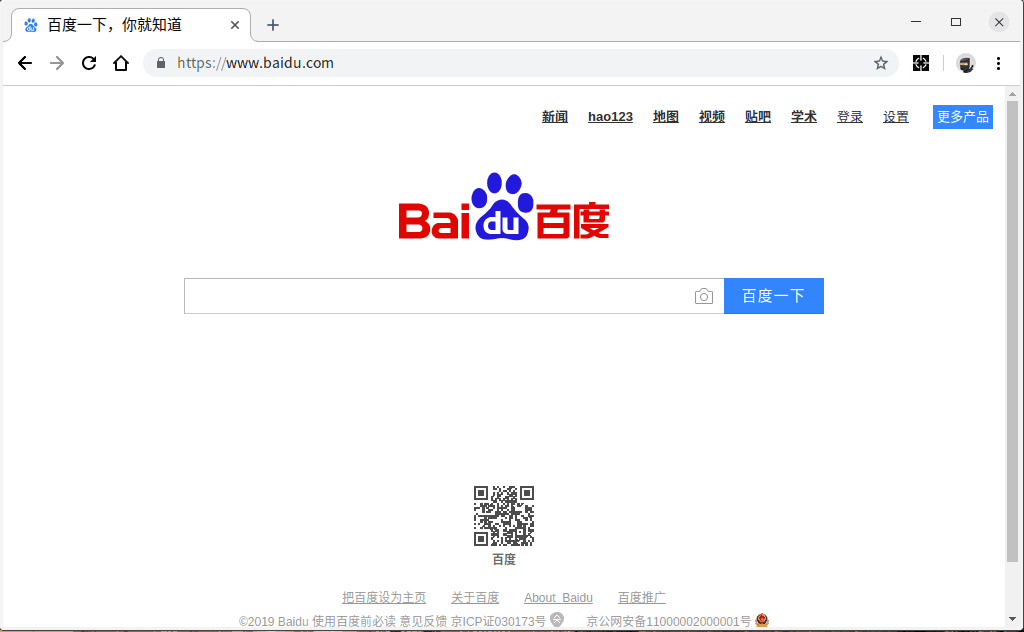Click the ICP certification badge icon
The image size is (1024, 632).
(556, 619)
